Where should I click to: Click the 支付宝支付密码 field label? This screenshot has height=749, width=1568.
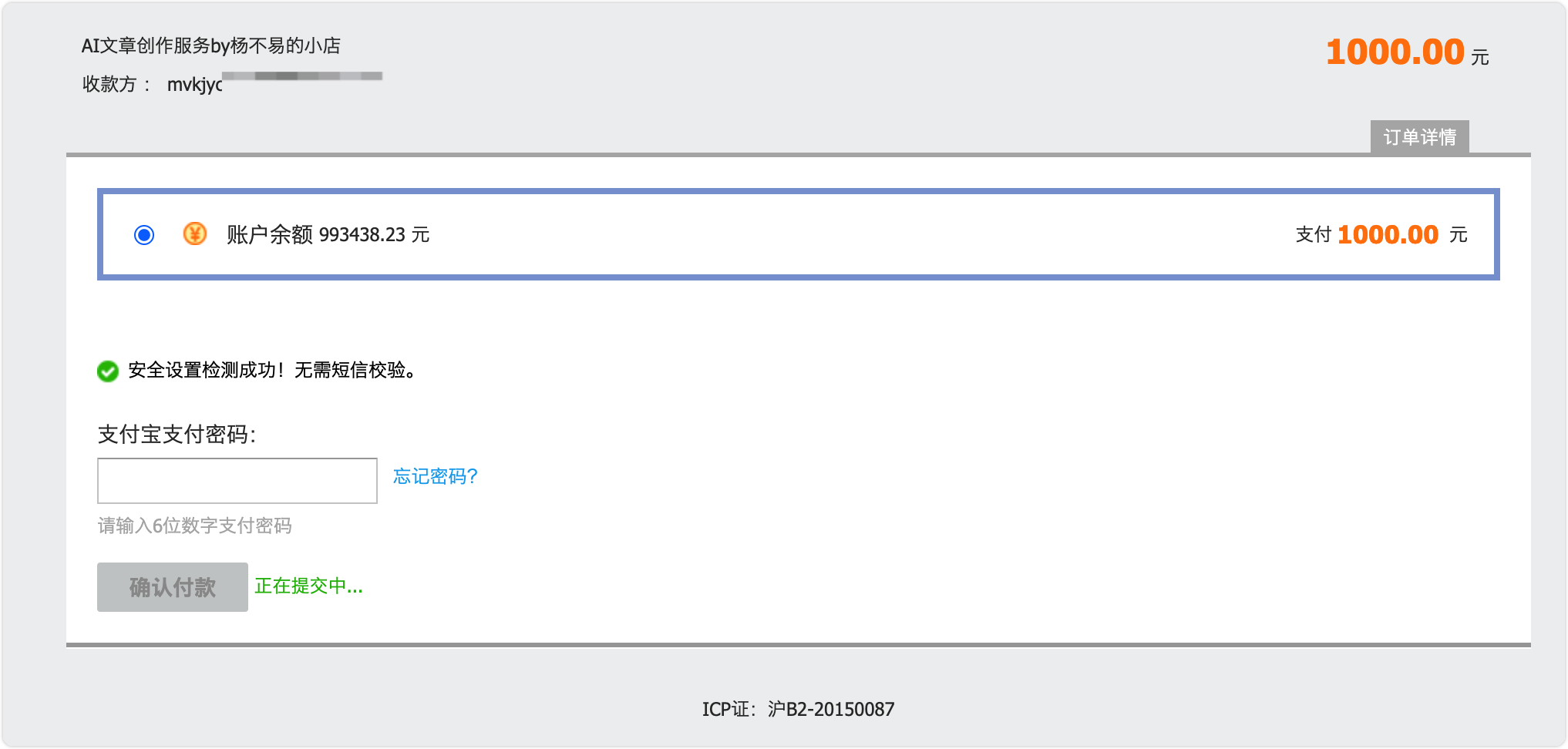(177, 435)
